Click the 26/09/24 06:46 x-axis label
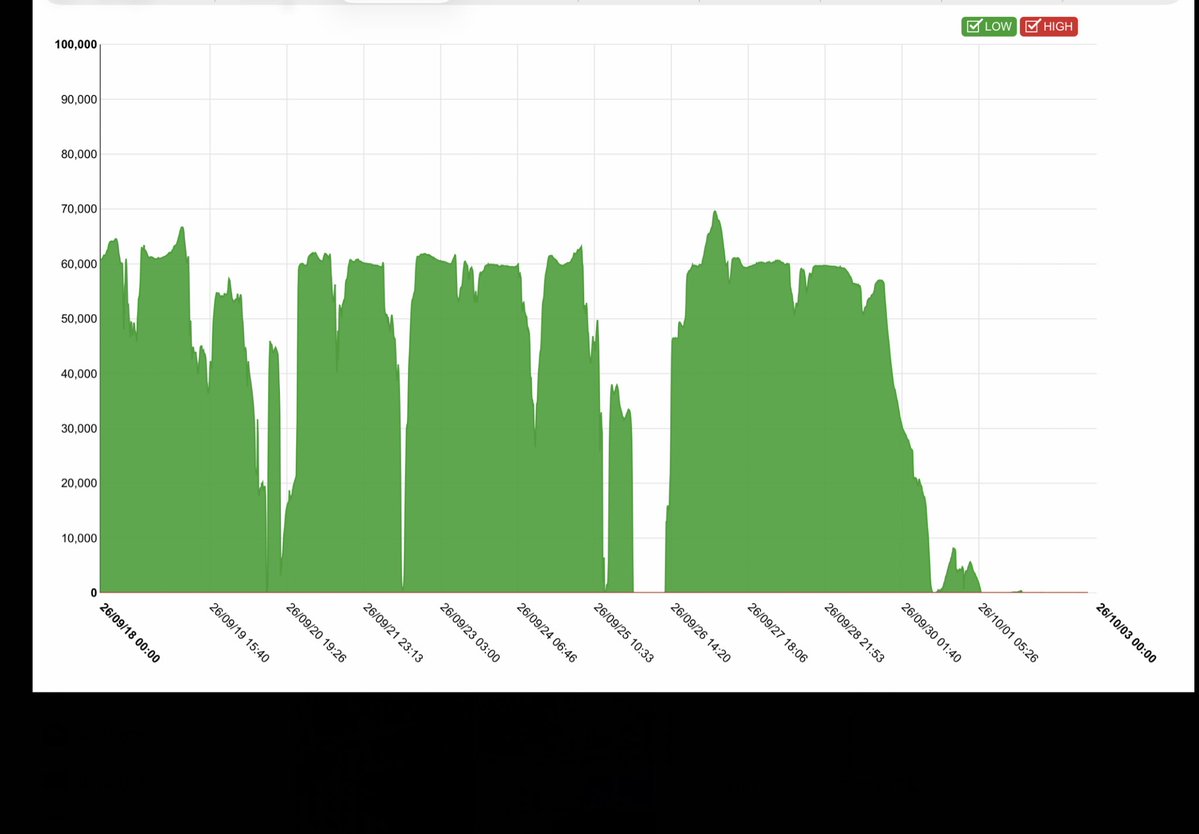The height and width of the screenshot is (834, 1199). 547,633
